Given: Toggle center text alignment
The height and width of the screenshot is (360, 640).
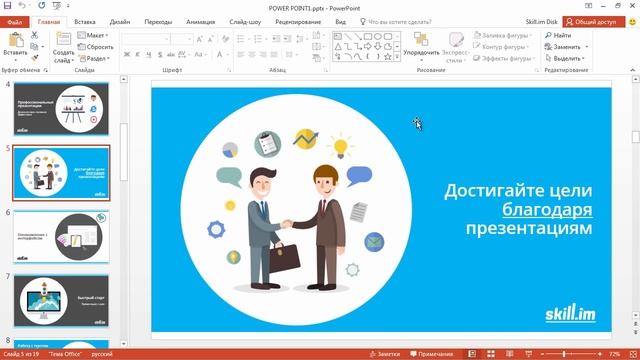Looking at the screenshot, I should click(x=252, y=54).
